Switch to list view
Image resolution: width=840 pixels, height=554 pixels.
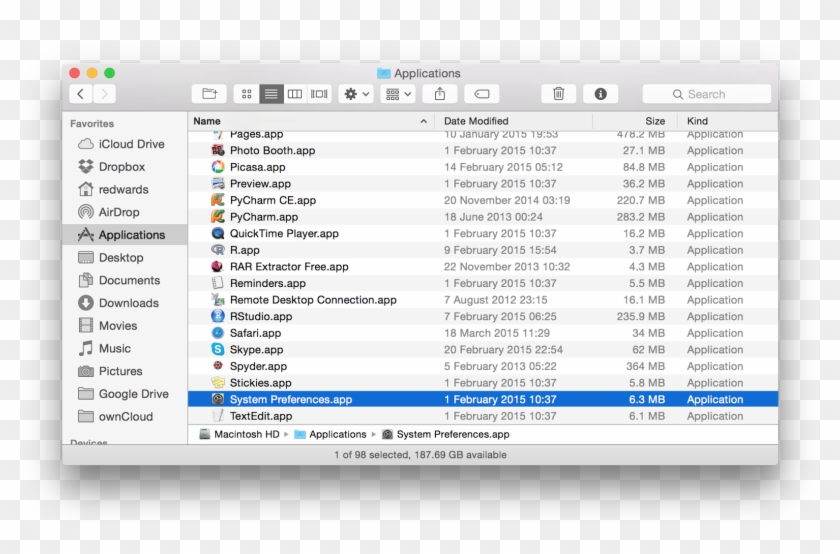click(271, 94)
